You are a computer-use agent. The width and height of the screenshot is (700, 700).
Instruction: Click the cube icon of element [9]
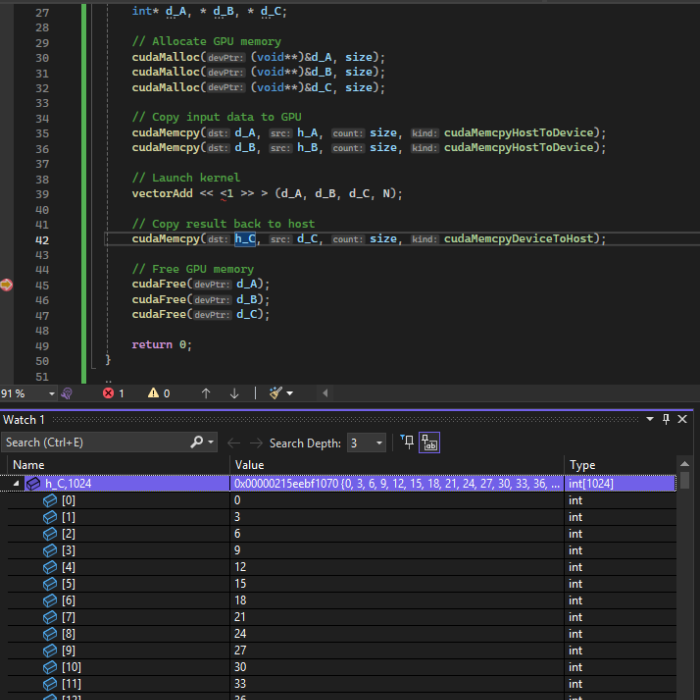tap(50, 650)
